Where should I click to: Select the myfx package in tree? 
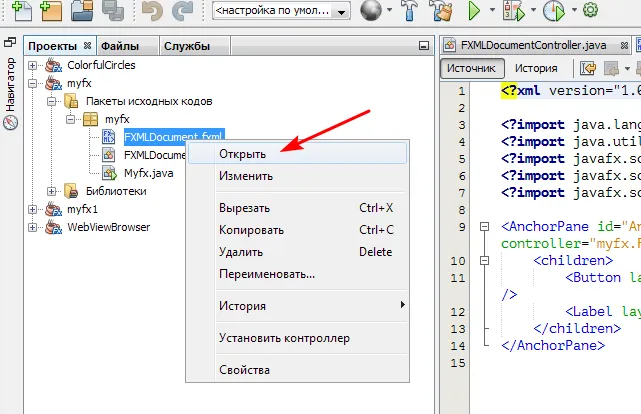click(x=117, y=119)
